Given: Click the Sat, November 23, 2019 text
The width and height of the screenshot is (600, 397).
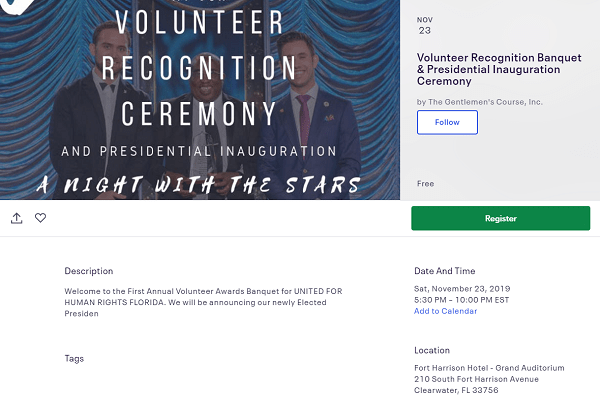Looking at the screenshot, I should pos(462,289).
